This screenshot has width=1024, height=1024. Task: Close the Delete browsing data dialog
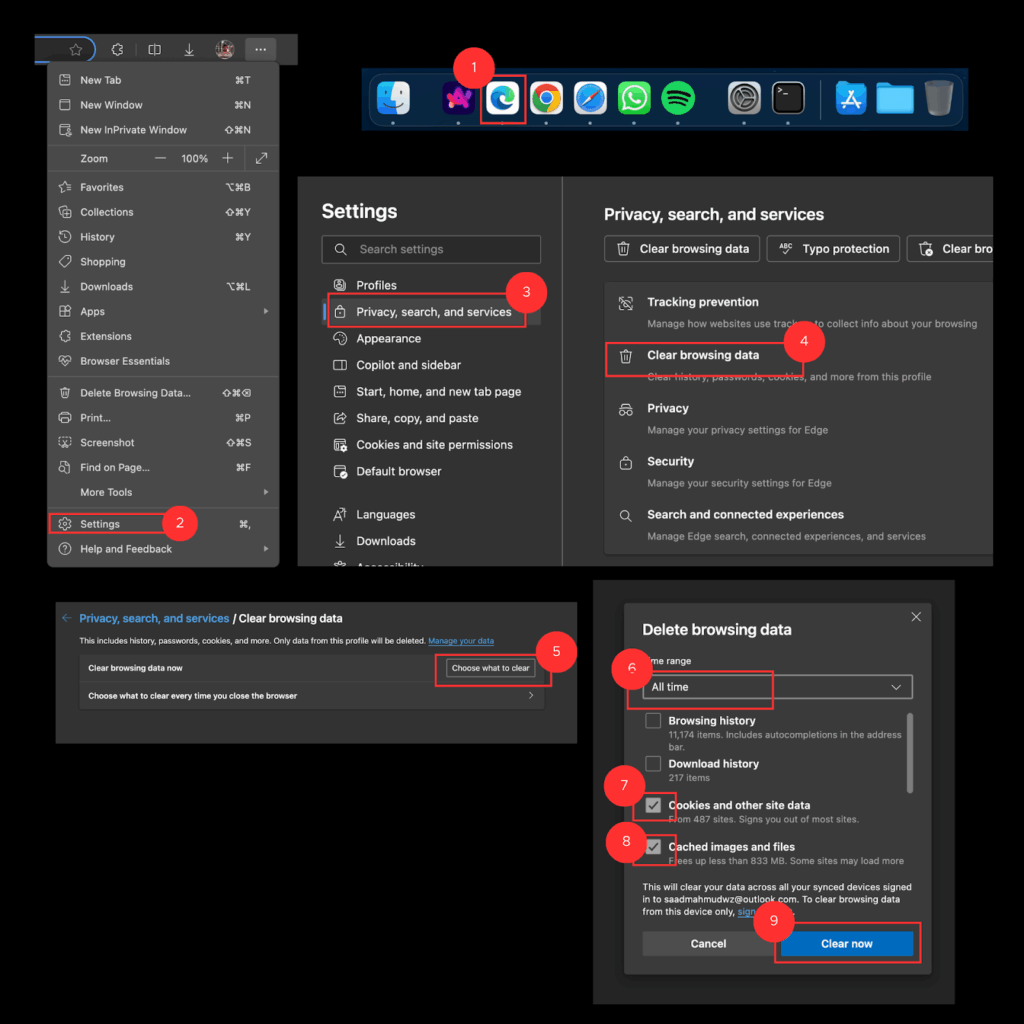click(x=916, y=617)
